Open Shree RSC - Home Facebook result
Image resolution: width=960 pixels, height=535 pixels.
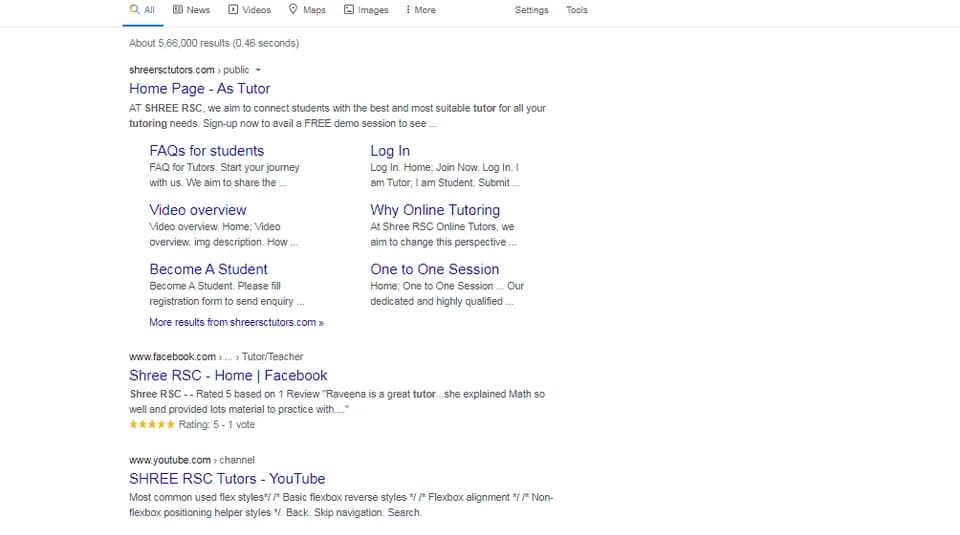pos(228,375)
